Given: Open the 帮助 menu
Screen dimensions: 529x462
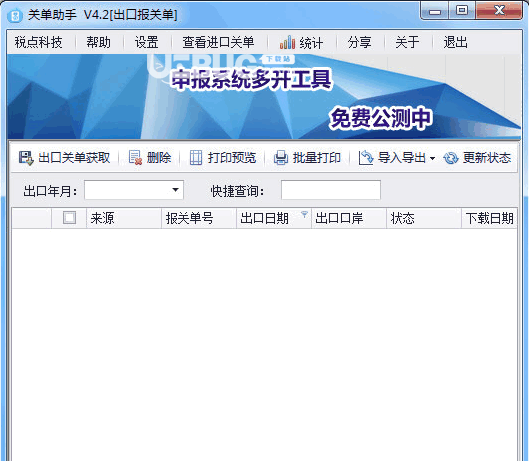Looking at the screenshot, I should pos(99,43).
